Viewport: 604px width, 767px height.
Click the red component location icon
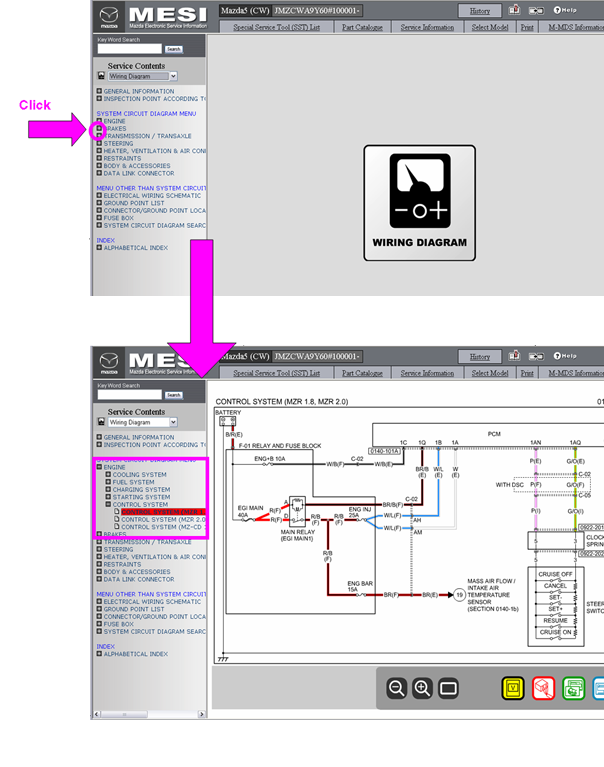tap(543, 688)
